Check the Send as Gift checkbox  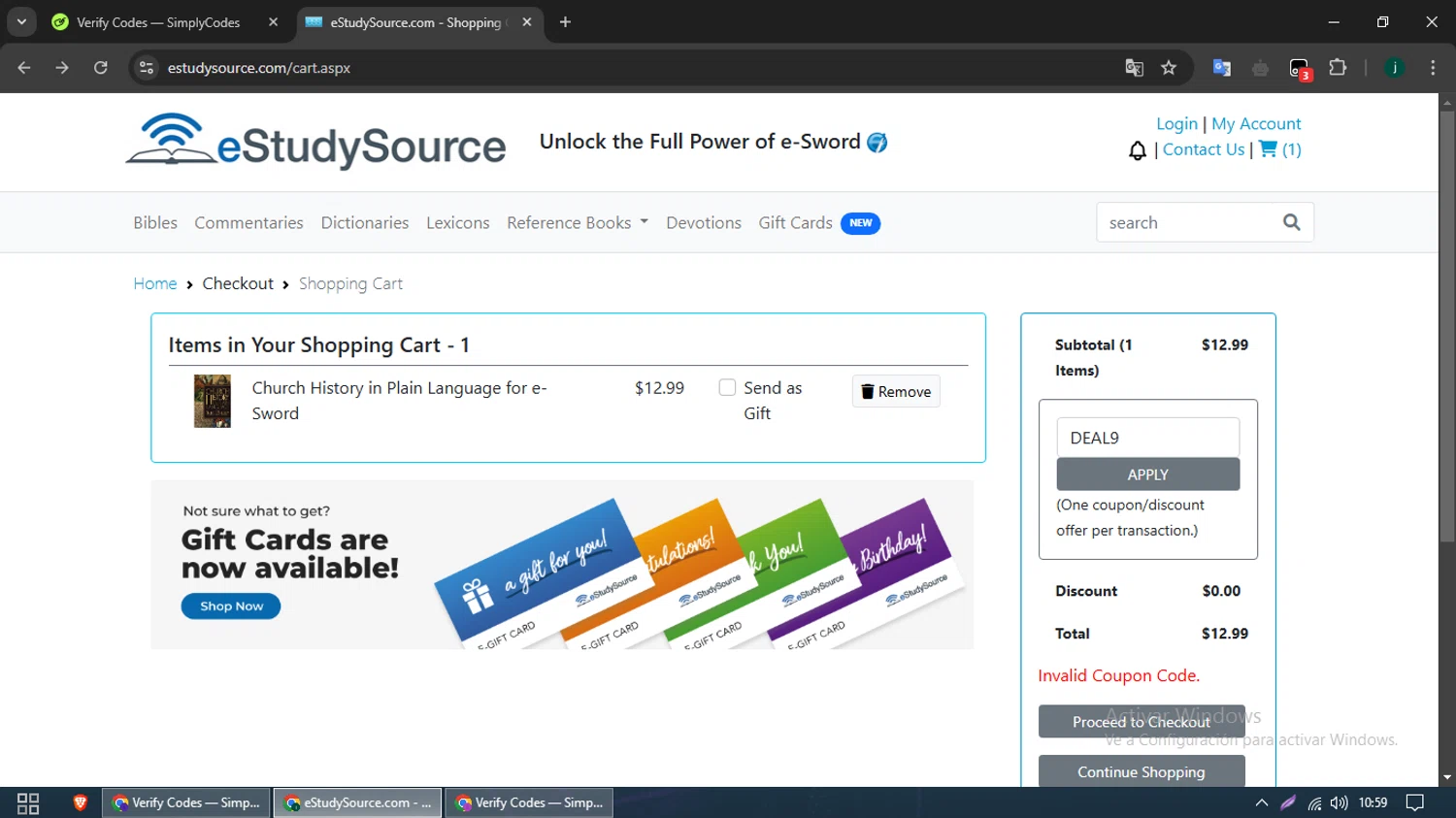point(727,387)
